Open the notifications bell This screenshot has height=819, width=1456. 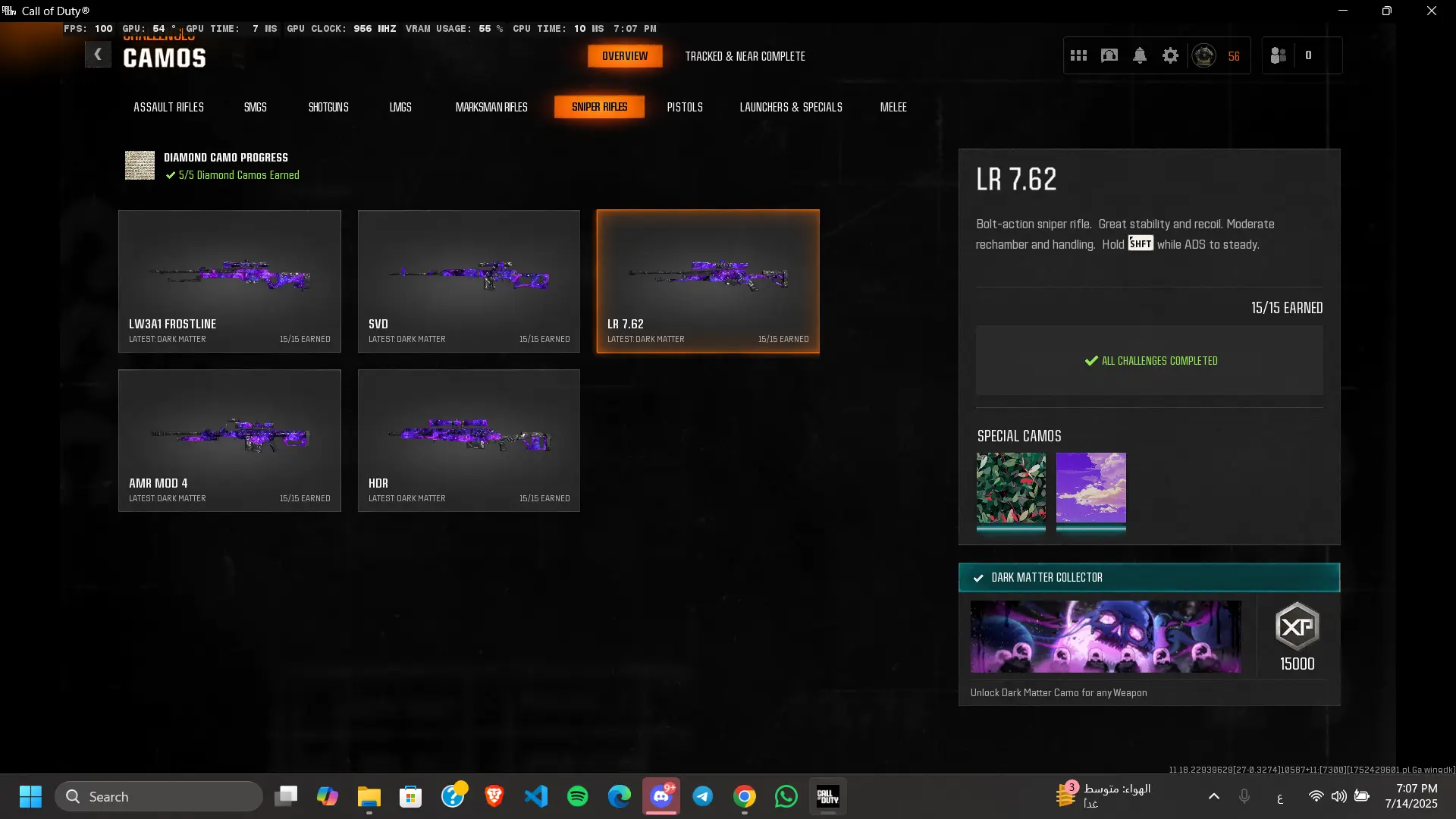[x=1140, y=55]
